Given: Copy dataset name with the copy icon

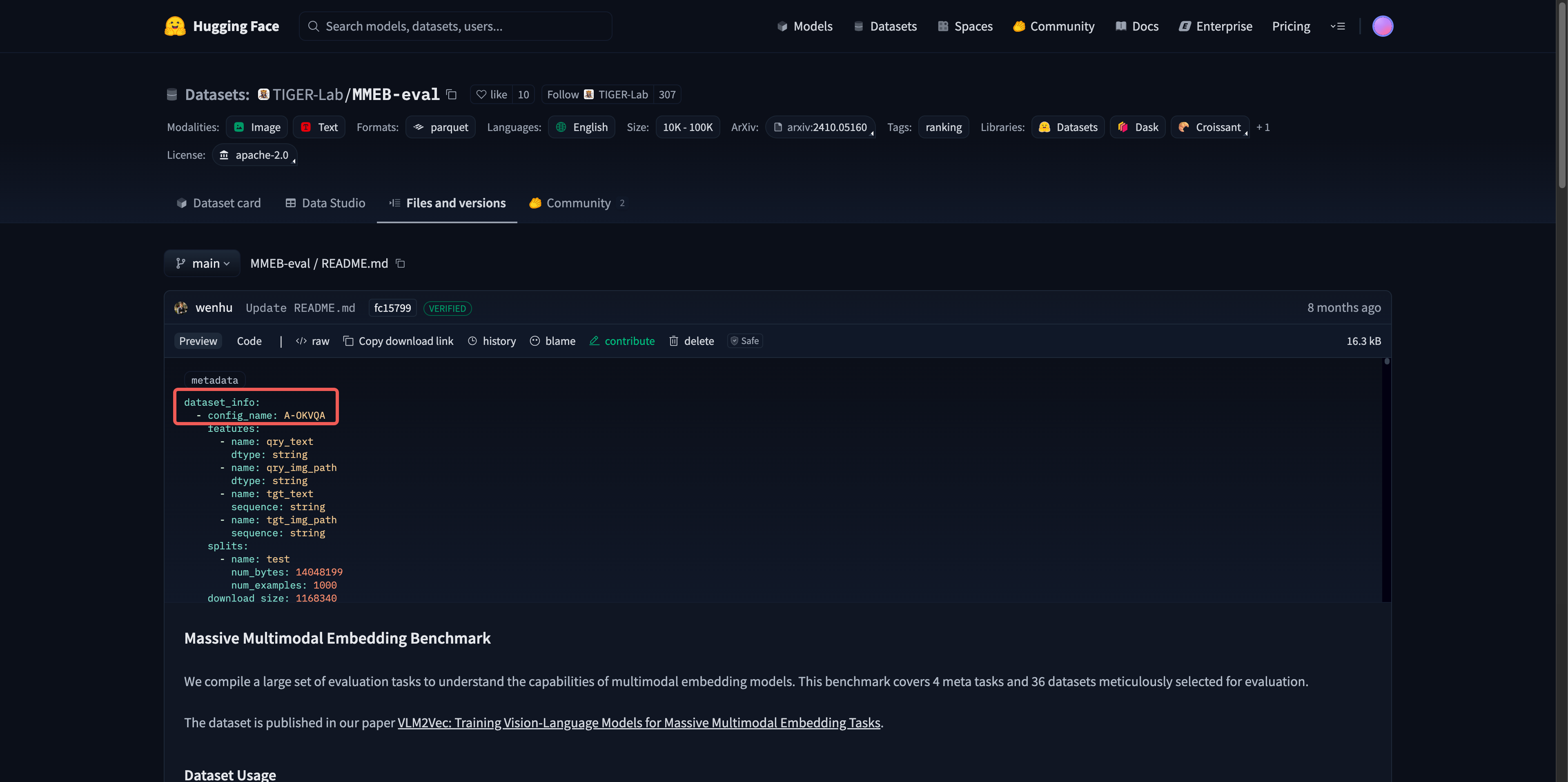Looking at the screenshot, I should point(451,94).
